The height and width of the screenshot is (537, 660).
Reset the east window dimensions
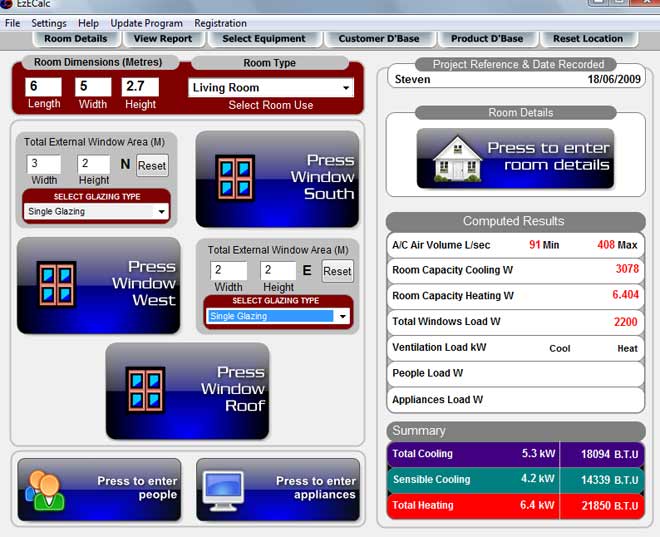coord(337,271)
